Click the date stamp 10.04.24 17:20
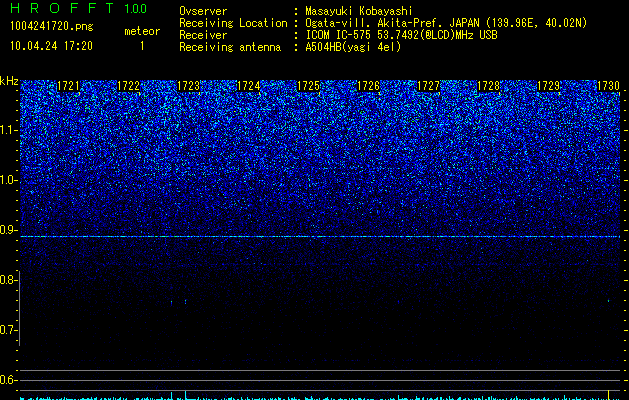 [51, 46]
